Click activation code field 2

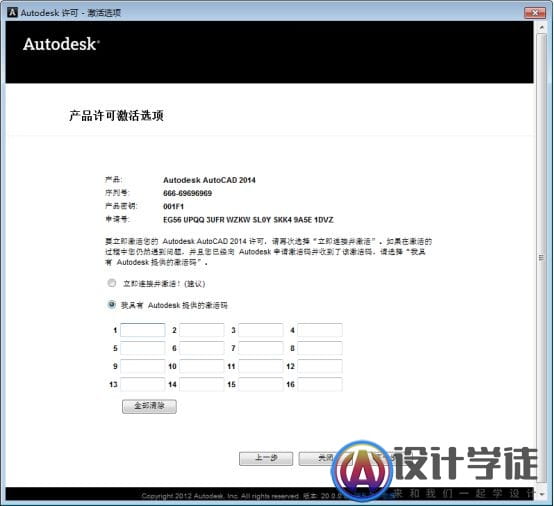pos(202,330)
